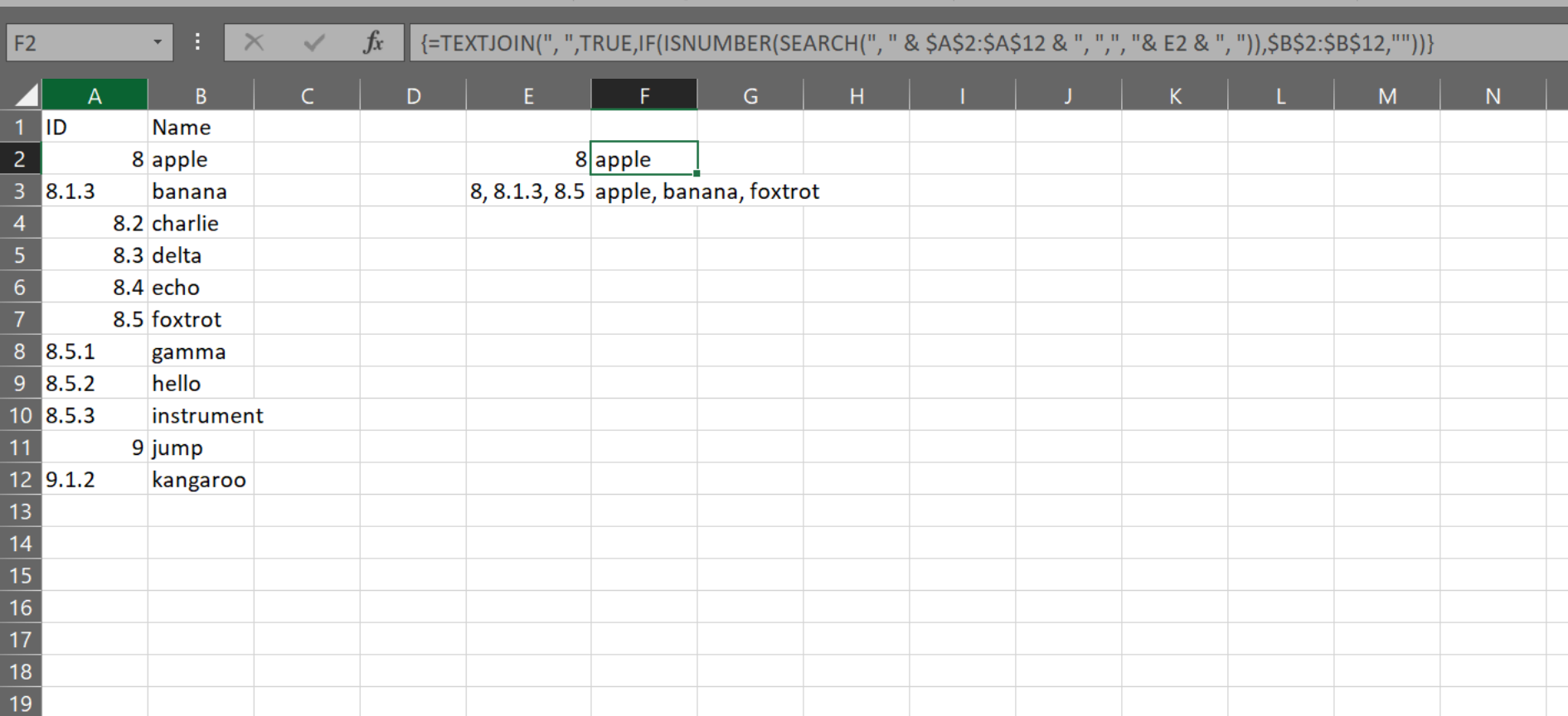Viewport: 1568px width, 716px height.
Task: Select column F header
Action: 644,96
